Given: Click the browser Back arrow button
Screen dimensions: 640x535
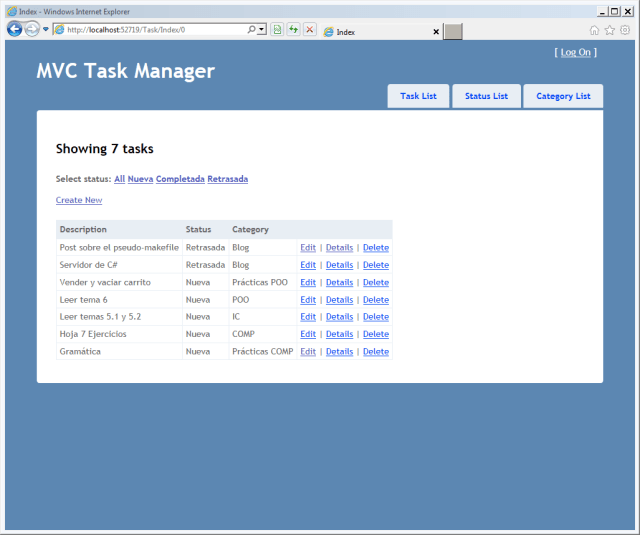Looking at the screenshot, I should [14, 29].
